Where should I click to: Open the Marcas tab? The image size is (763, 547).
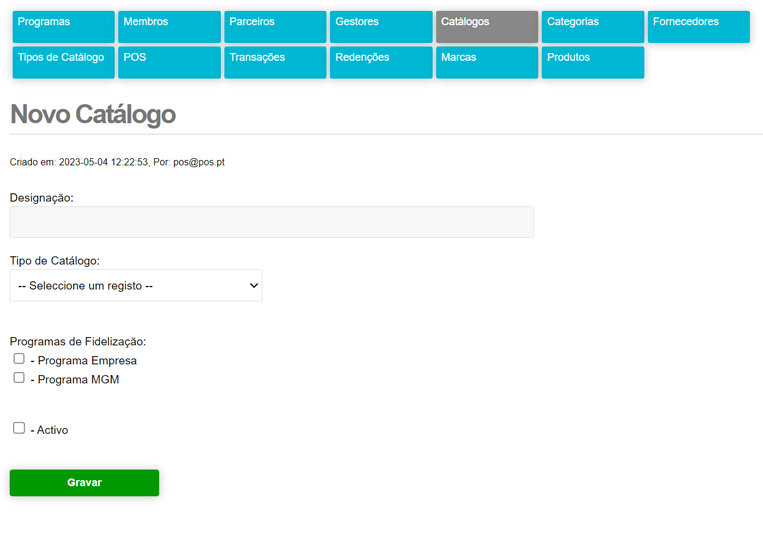click(x=486, y=62)
